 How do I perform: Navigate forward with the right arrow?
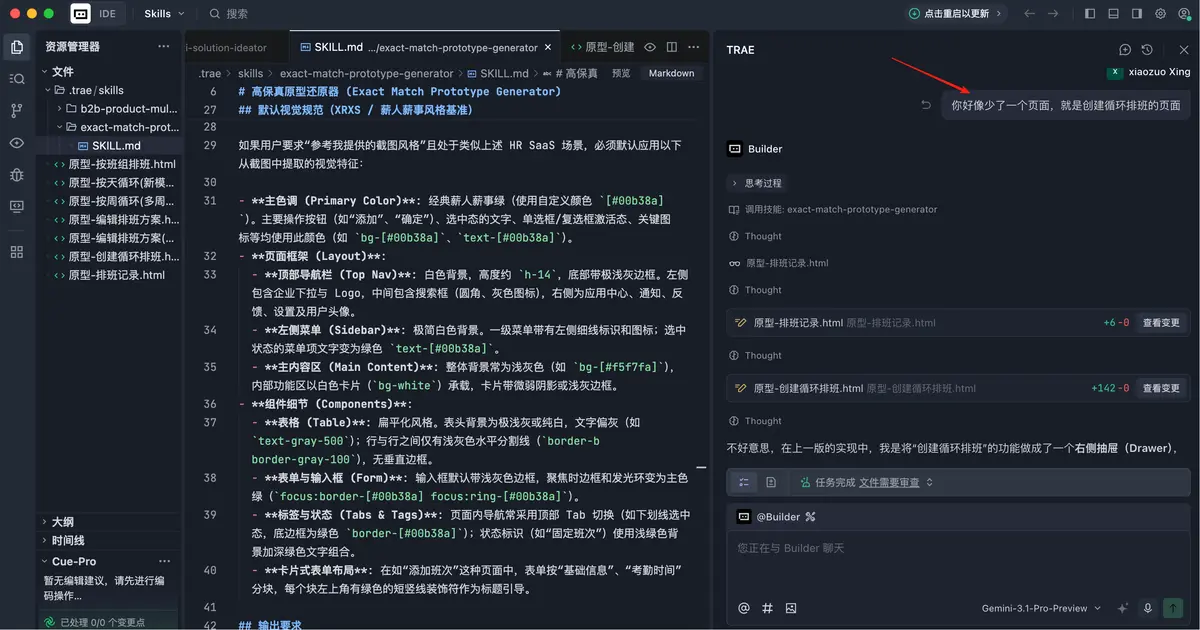(x=1053, y=14)
